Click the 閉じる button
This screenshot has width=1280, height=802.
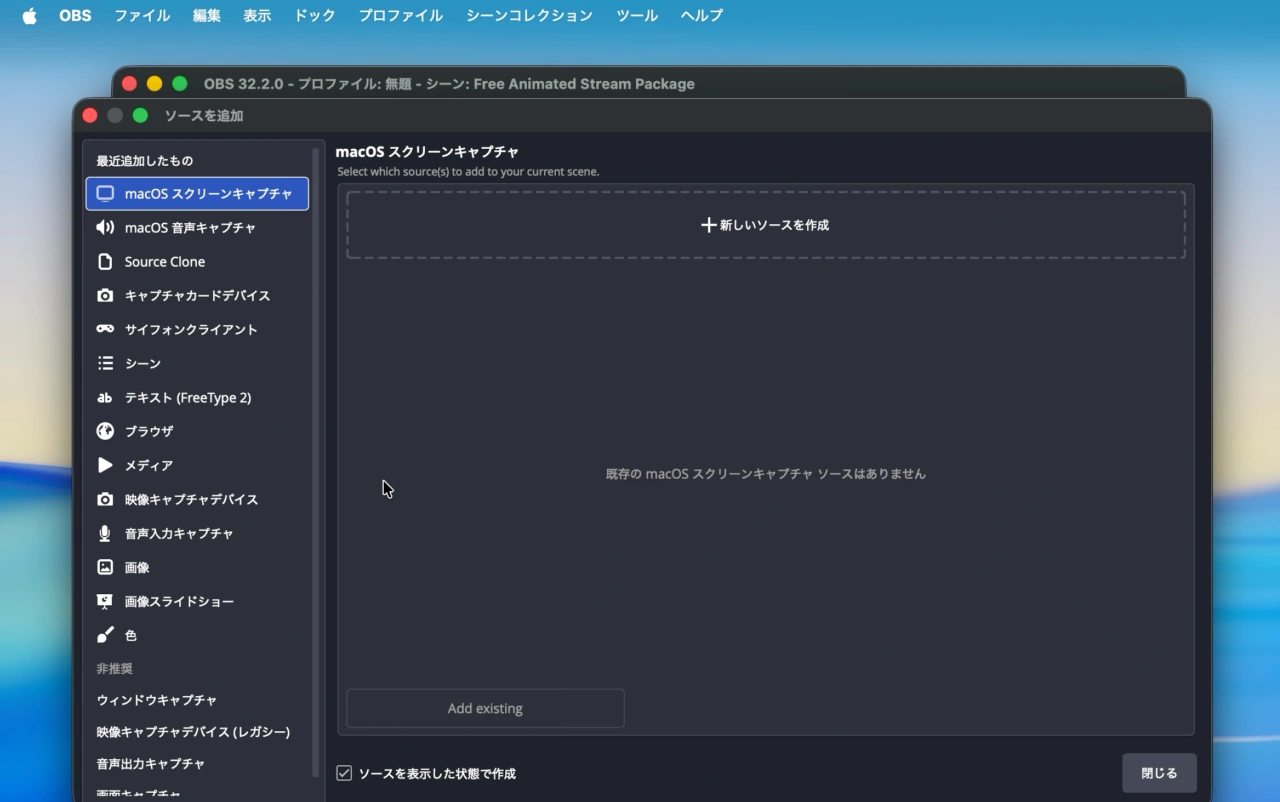pyautogui.click(x=1159, y=773)
